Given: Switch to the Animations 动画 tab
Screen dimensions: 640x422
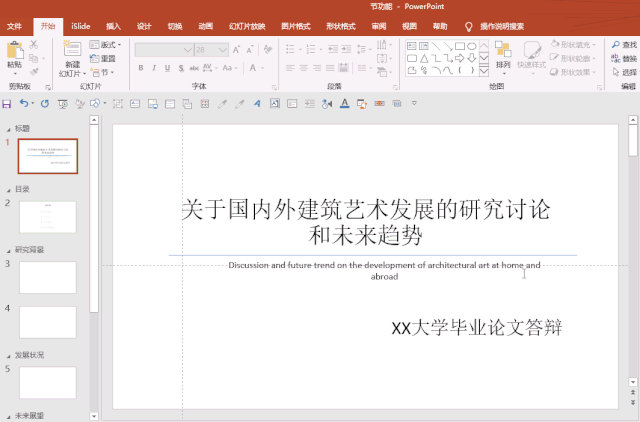Looking at the screenshot, I should (205, 27).
